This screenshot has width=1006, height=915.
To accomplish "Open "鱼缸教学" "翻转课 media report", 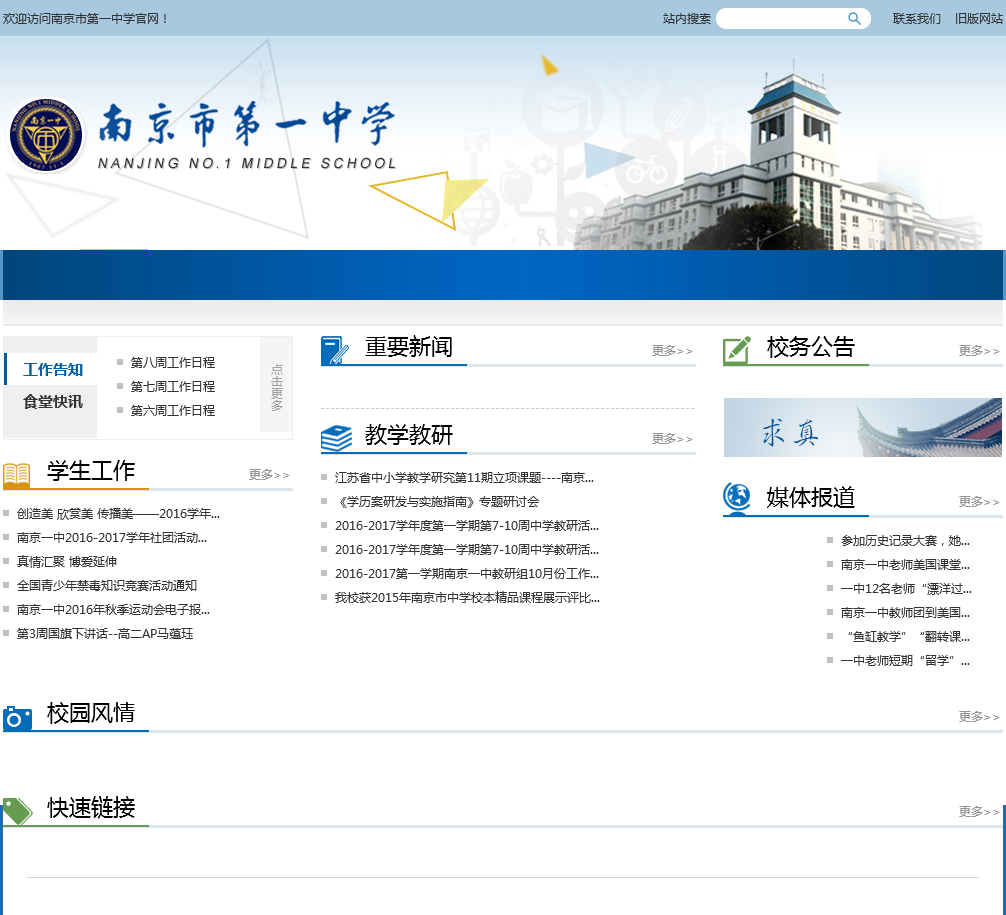I will coord(908,637).
